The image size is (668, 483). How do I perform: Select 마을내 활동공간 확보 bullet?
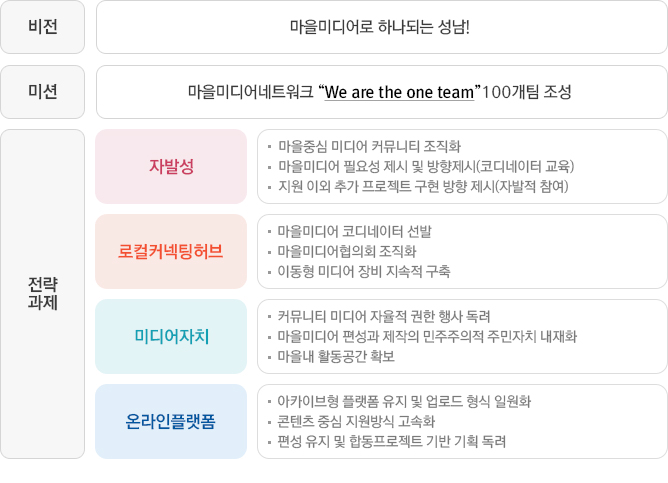click(336, 356)
